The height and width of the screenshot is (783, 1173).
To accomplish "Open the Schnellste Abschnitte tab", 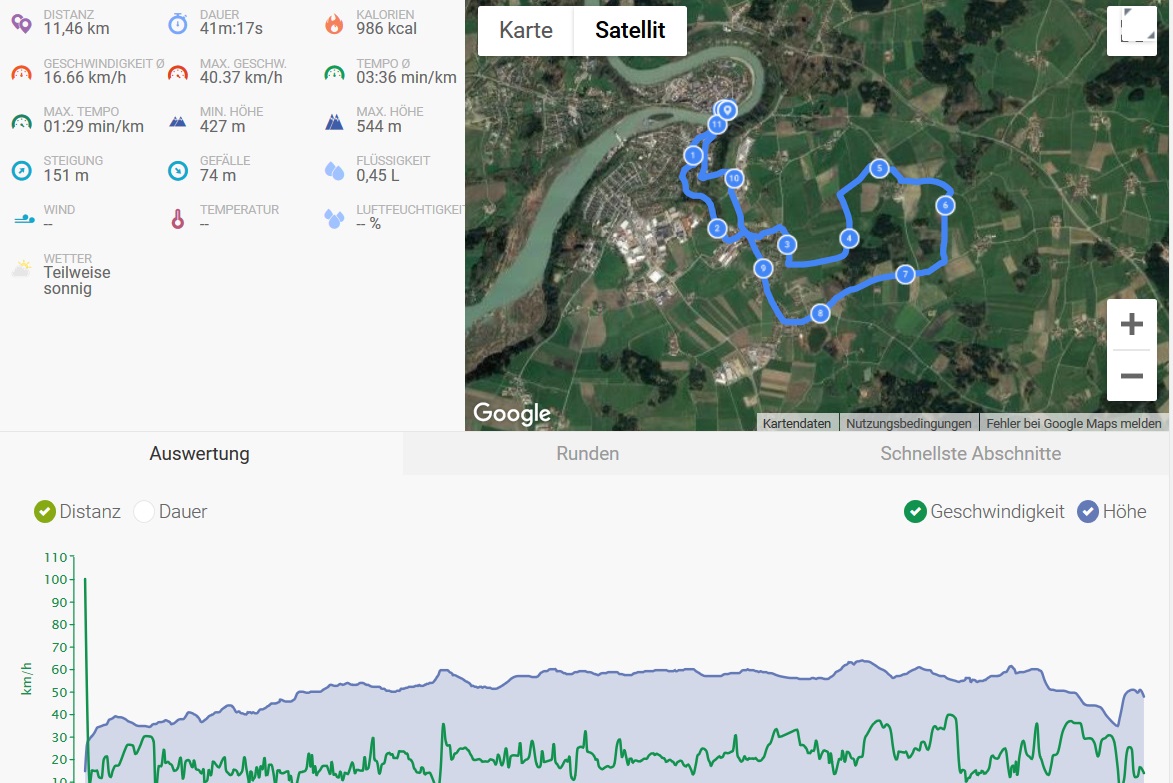I will coord(970,454).
